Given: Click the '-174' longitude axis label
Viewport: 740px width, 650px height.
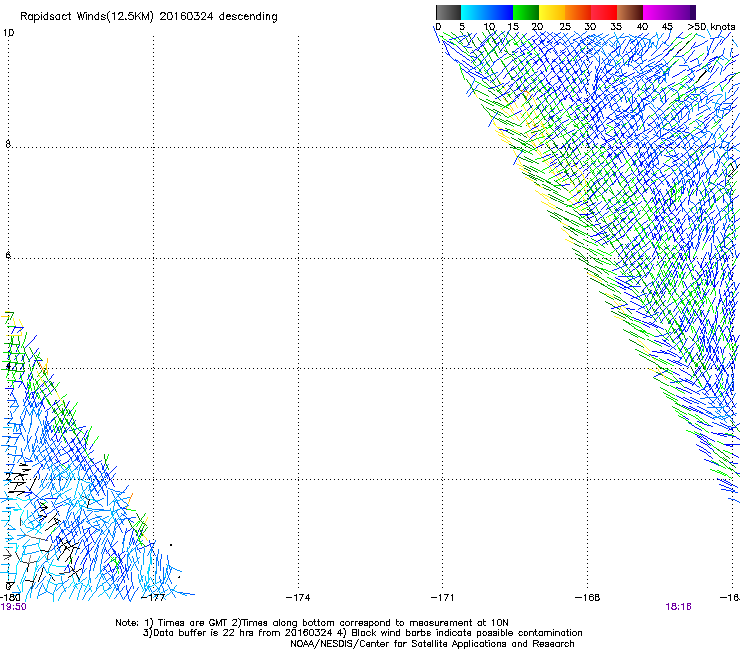Looking at the screenshot, I should click(298, 598).
